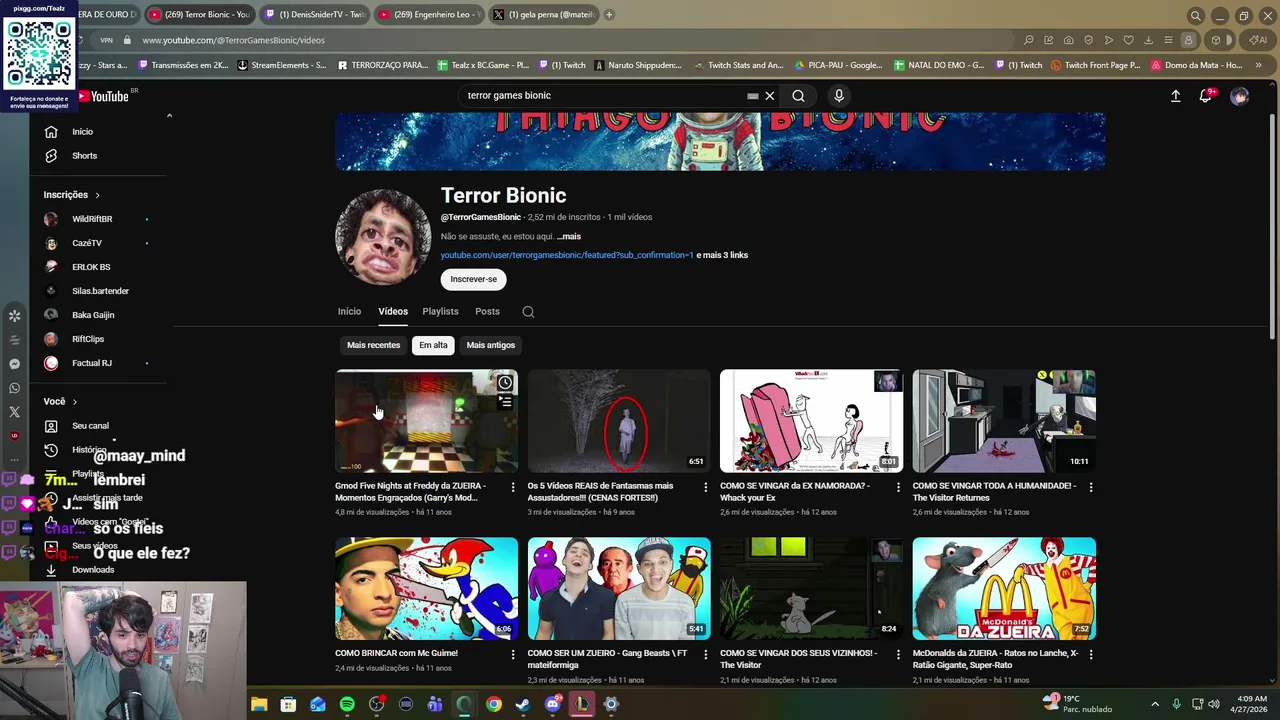Add Gmod Five Nights video to queue

click(x=505, y=402)
